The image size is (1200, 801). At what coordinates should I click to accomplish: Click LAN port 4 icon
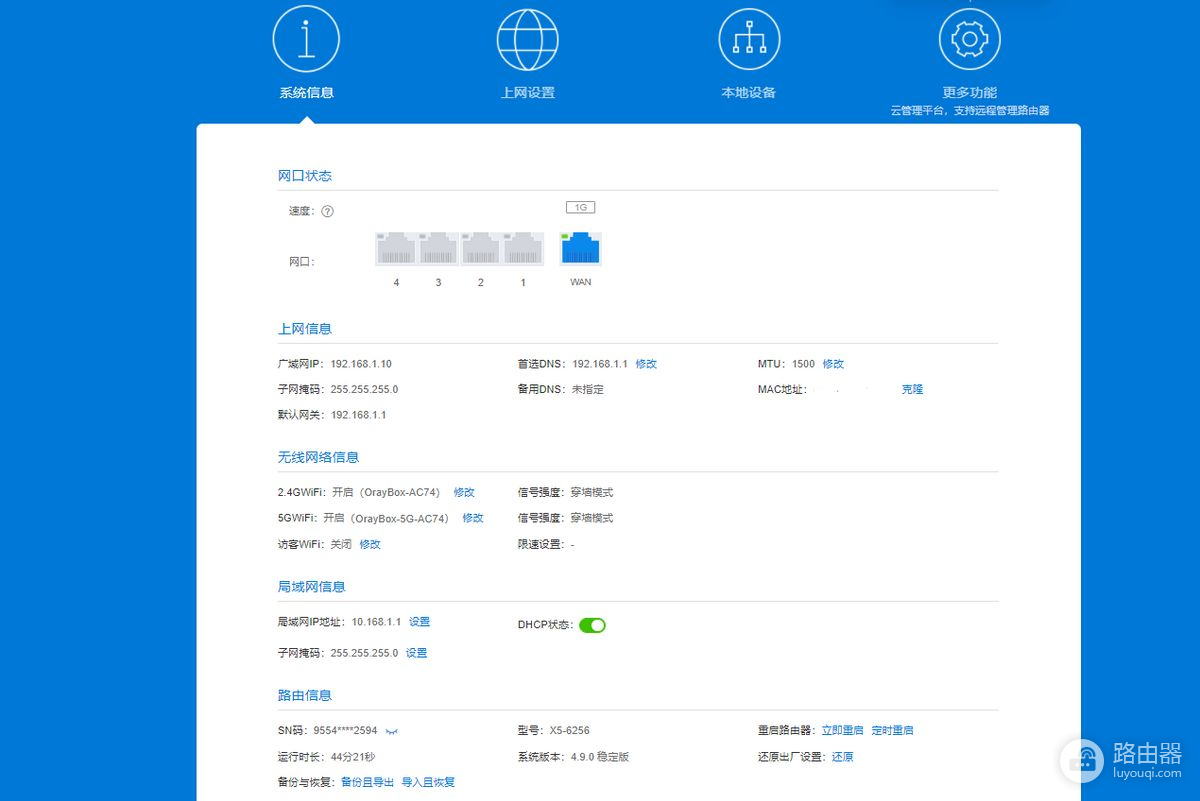pyautogui.click(x=396, y=249)
